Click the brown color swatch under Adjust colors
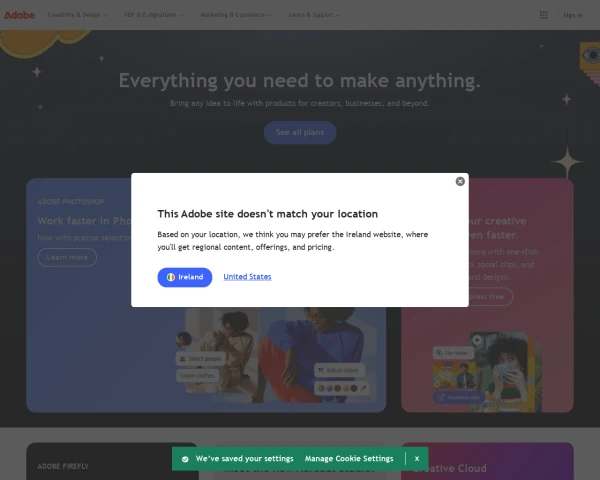This screenshot has width=600, height=480. click(x=338, y=389)
